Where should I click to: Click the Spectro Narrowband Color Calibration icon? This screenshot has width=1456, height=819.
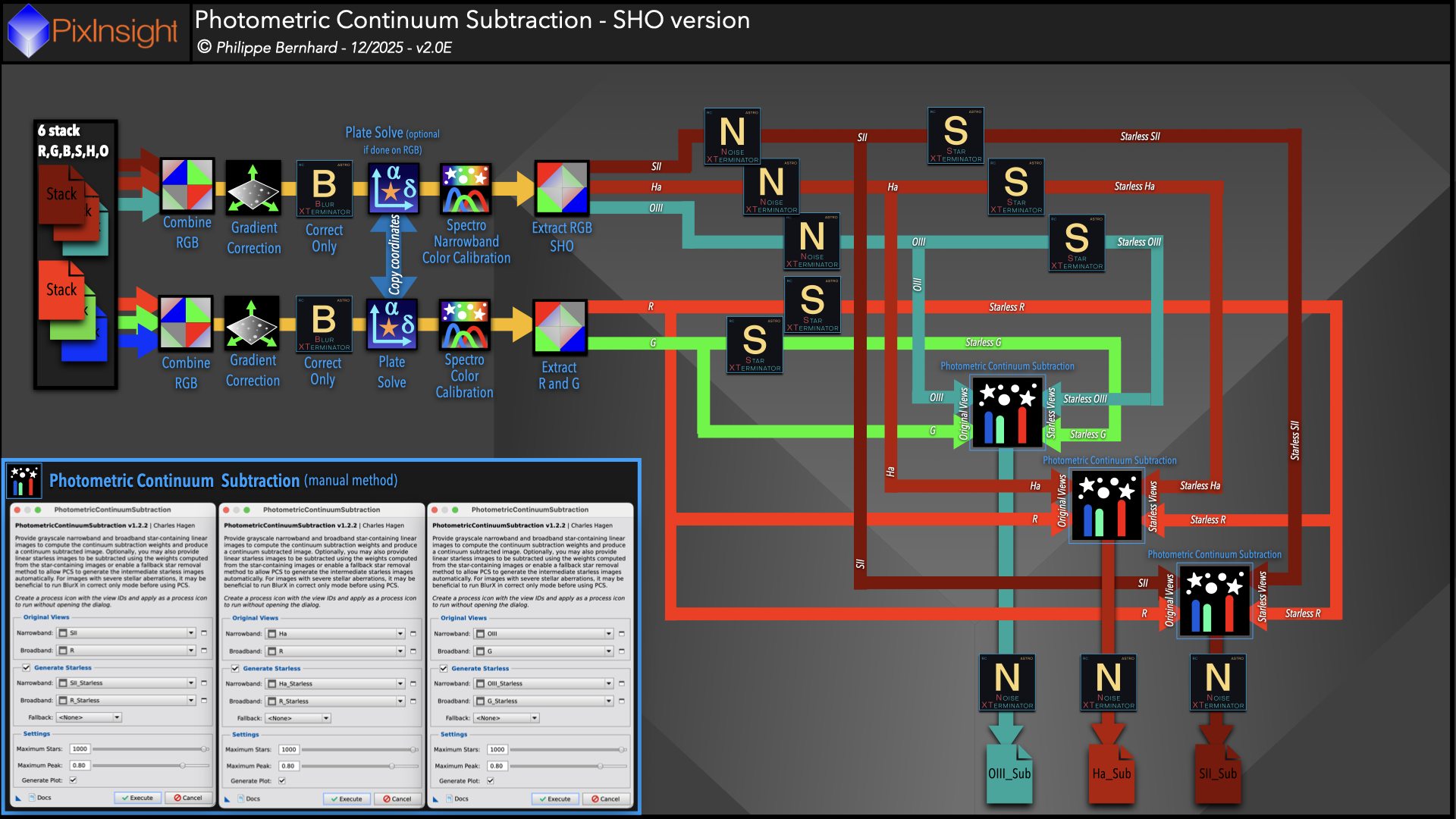(466, 189)
